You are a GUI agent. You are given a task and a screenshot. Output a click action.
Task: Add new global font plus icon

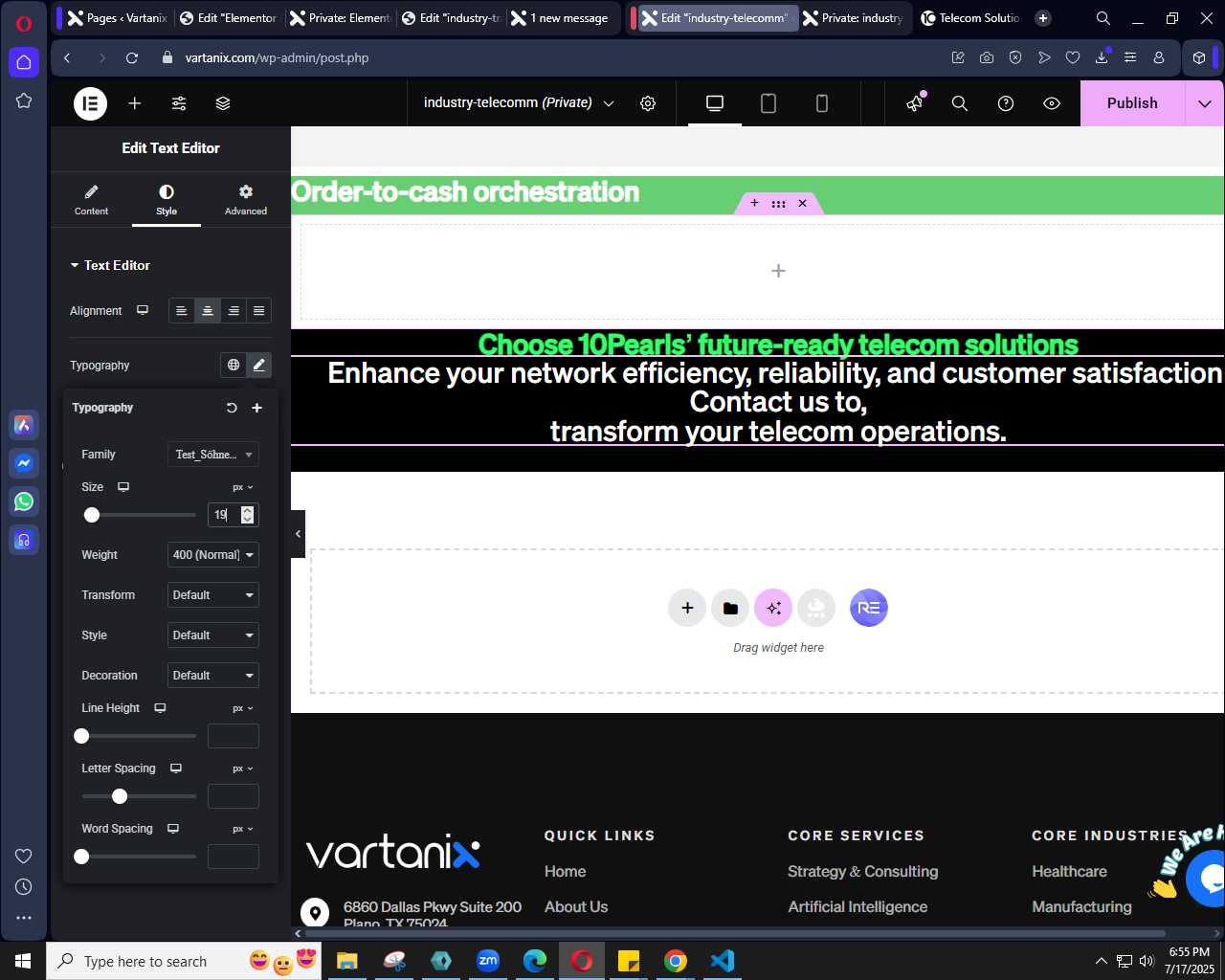[x=256, y=408]
